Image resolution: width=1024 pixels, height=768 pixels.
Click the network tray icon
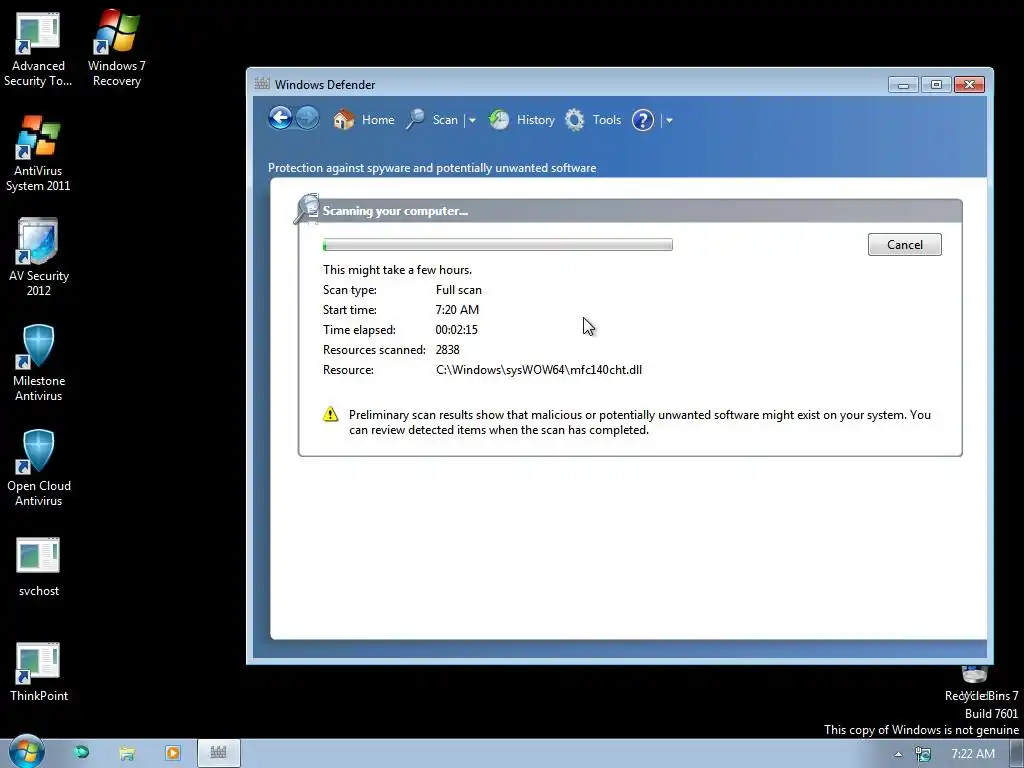coord(923,754)
